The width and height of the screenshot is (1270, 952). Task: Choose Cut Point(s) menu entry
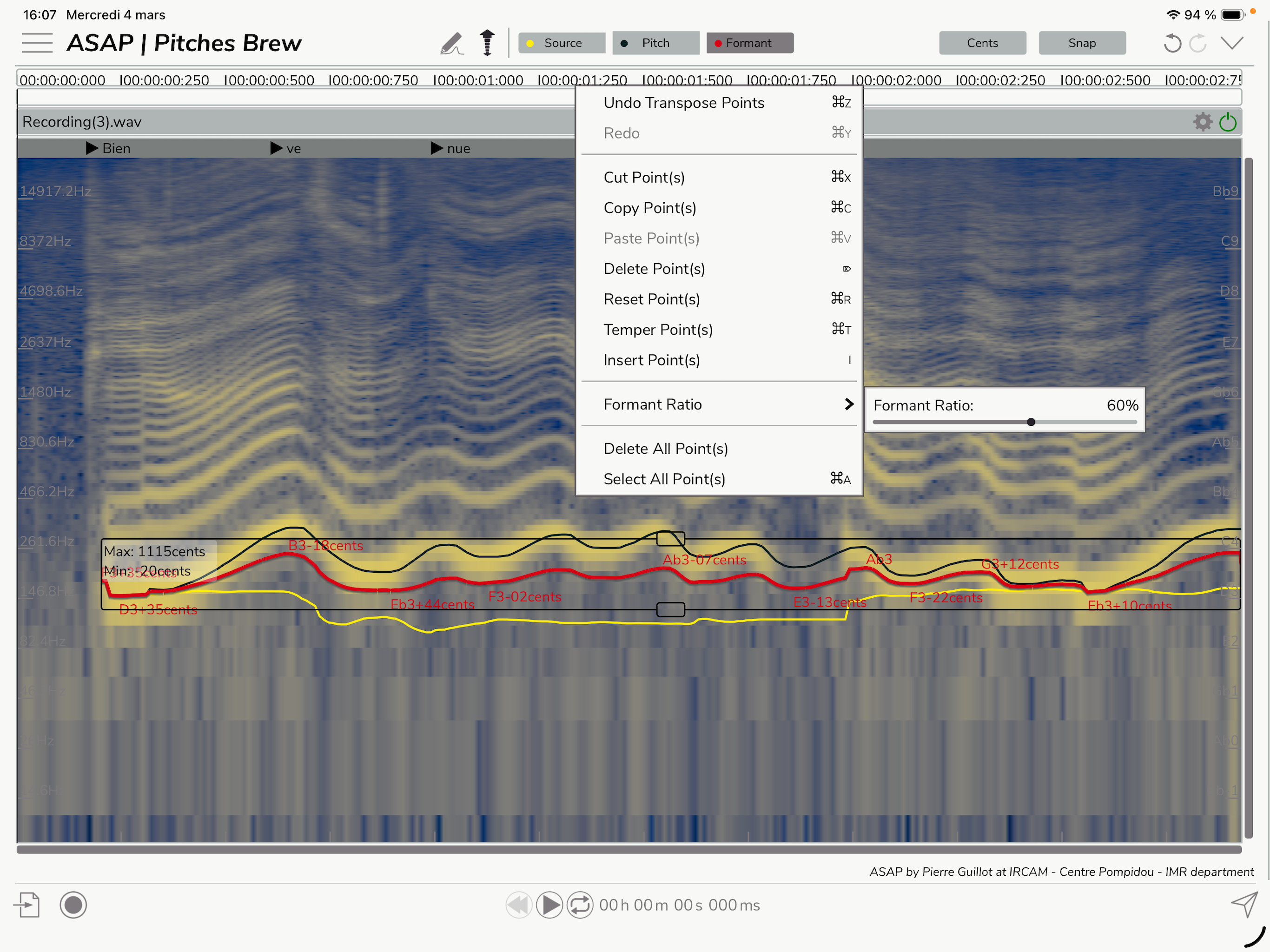tap(719, 178)
